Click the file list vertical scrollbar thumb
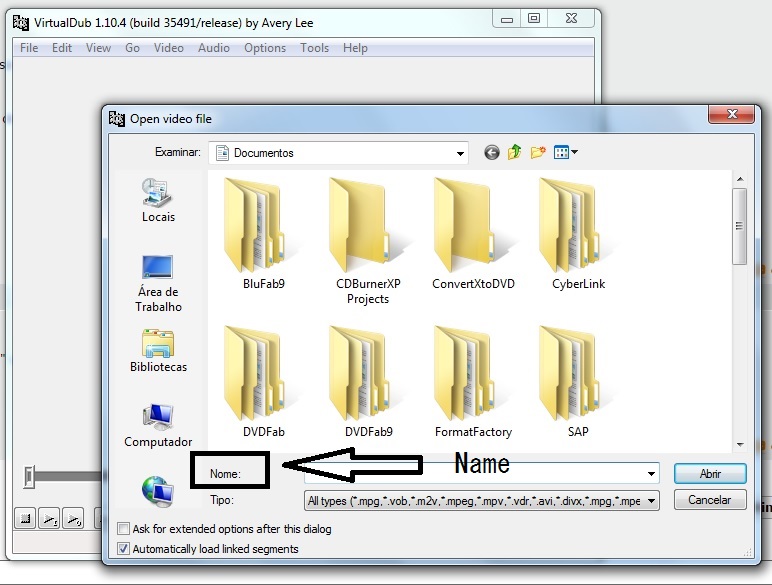Viewport: 772px width, 585px height. [x=740, y=226]
